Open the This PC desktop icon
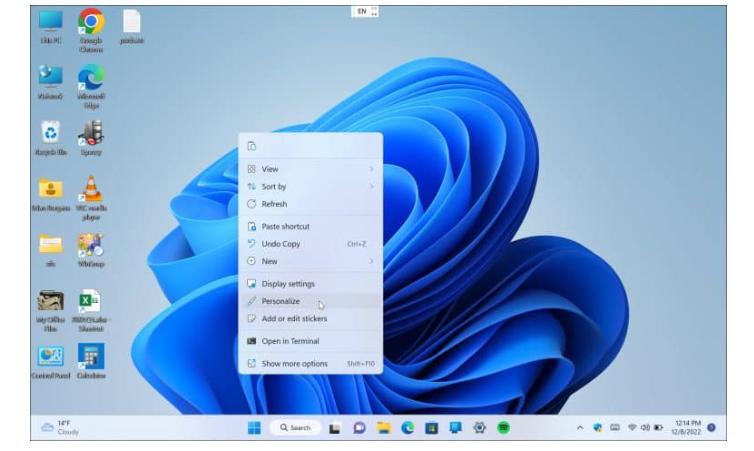 50,27
